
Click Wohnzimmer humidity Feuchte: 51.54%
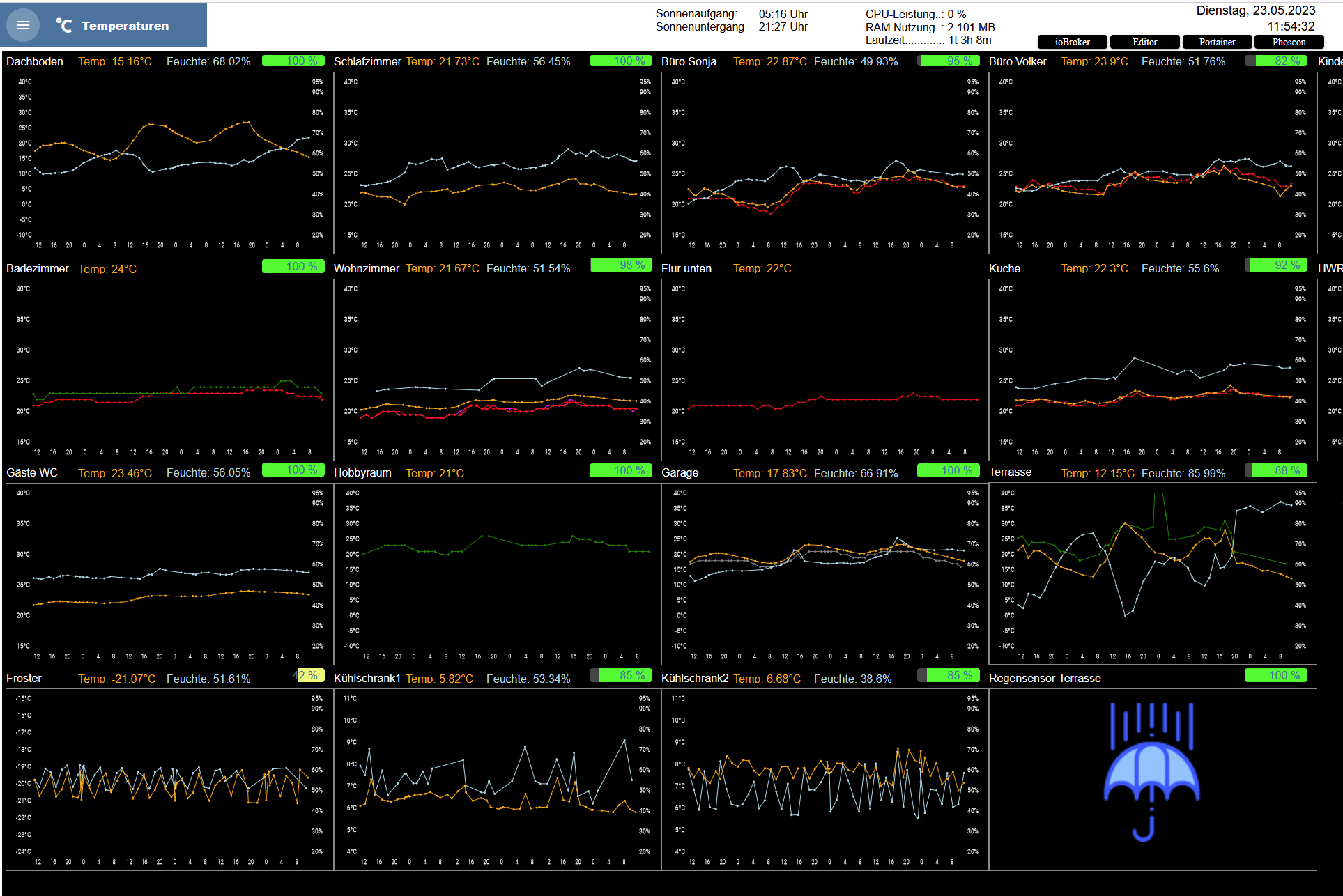coord(528,268)
